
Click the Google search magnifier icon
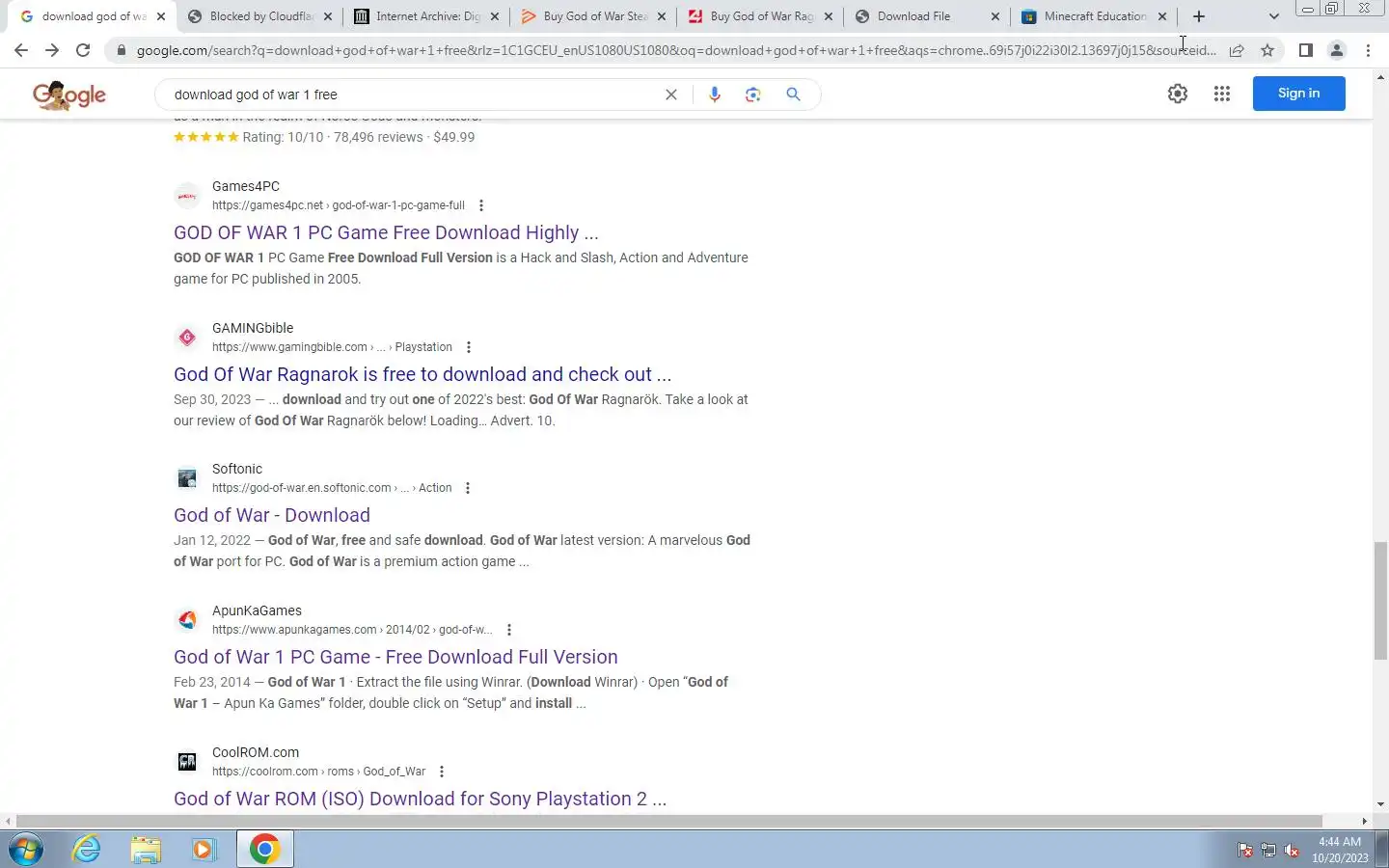[x=793, y=95]
